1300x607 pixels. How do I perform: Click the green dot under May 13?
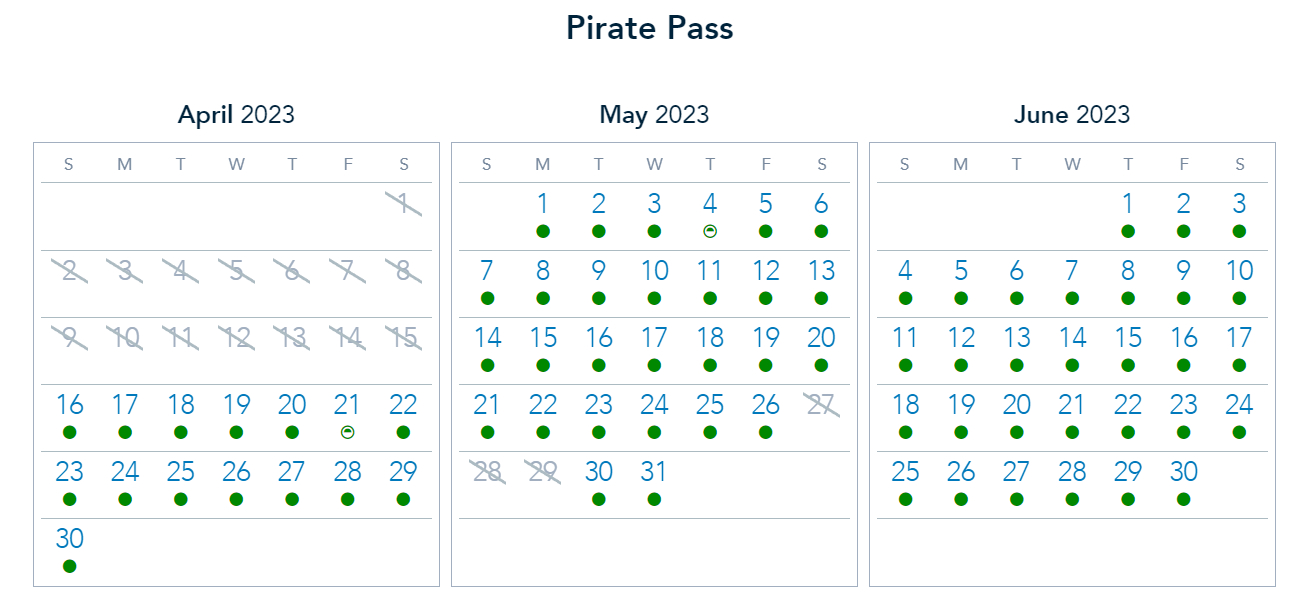click(821, 298)
